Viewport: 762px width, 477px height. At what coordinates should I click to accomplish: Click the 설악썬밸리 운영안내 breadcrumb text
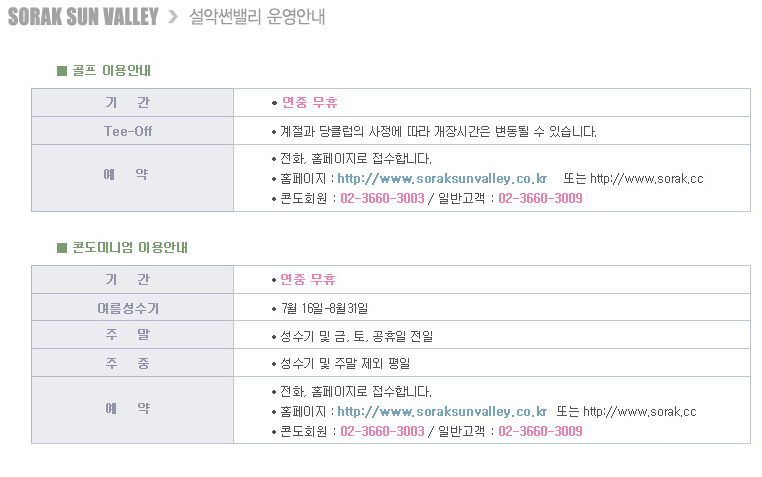[257, 17]
